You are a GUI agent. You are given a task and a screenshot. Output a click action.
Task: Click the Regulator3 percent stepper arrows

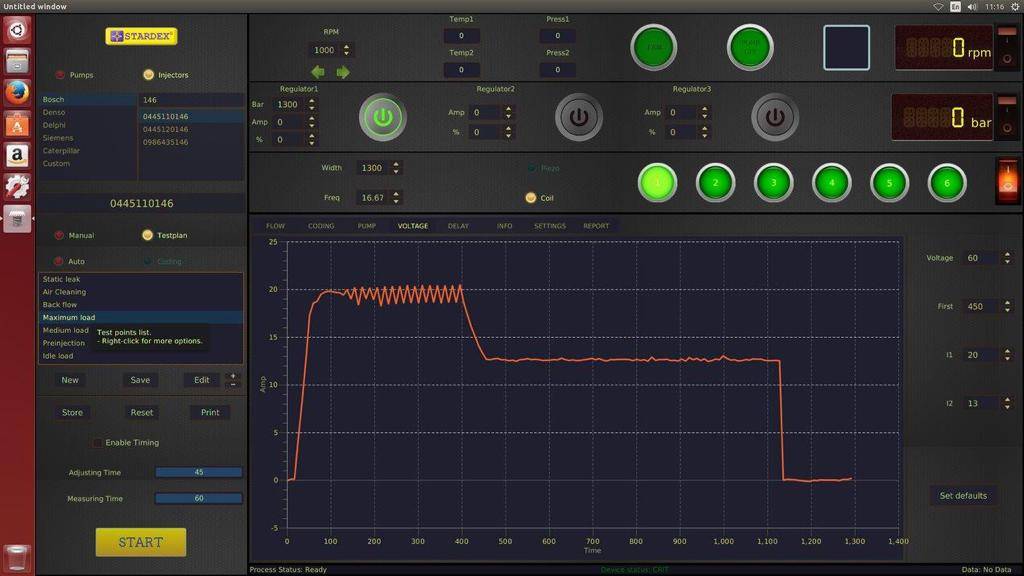pyautogui.click(x=704, y=132)
